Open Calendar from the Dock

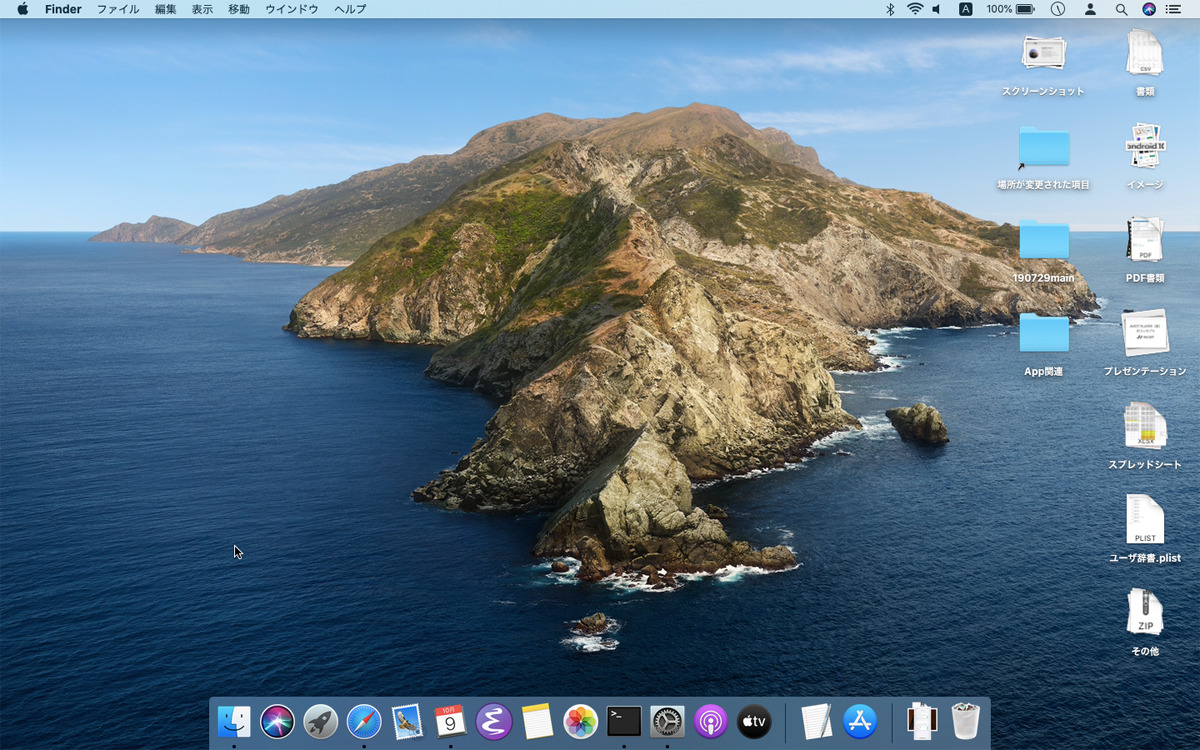coord(448,721)
